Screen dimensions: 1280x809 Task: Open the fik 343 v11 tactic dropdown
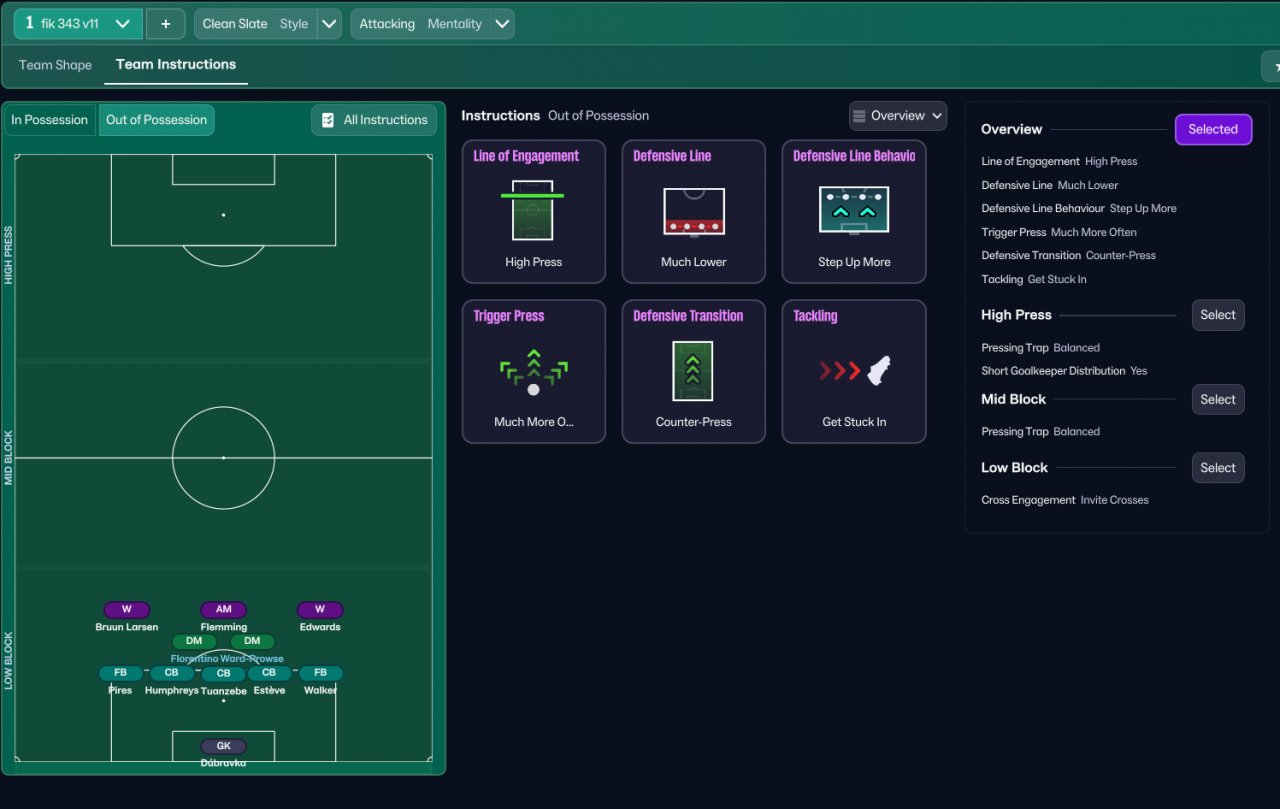(x=78, y=24)
